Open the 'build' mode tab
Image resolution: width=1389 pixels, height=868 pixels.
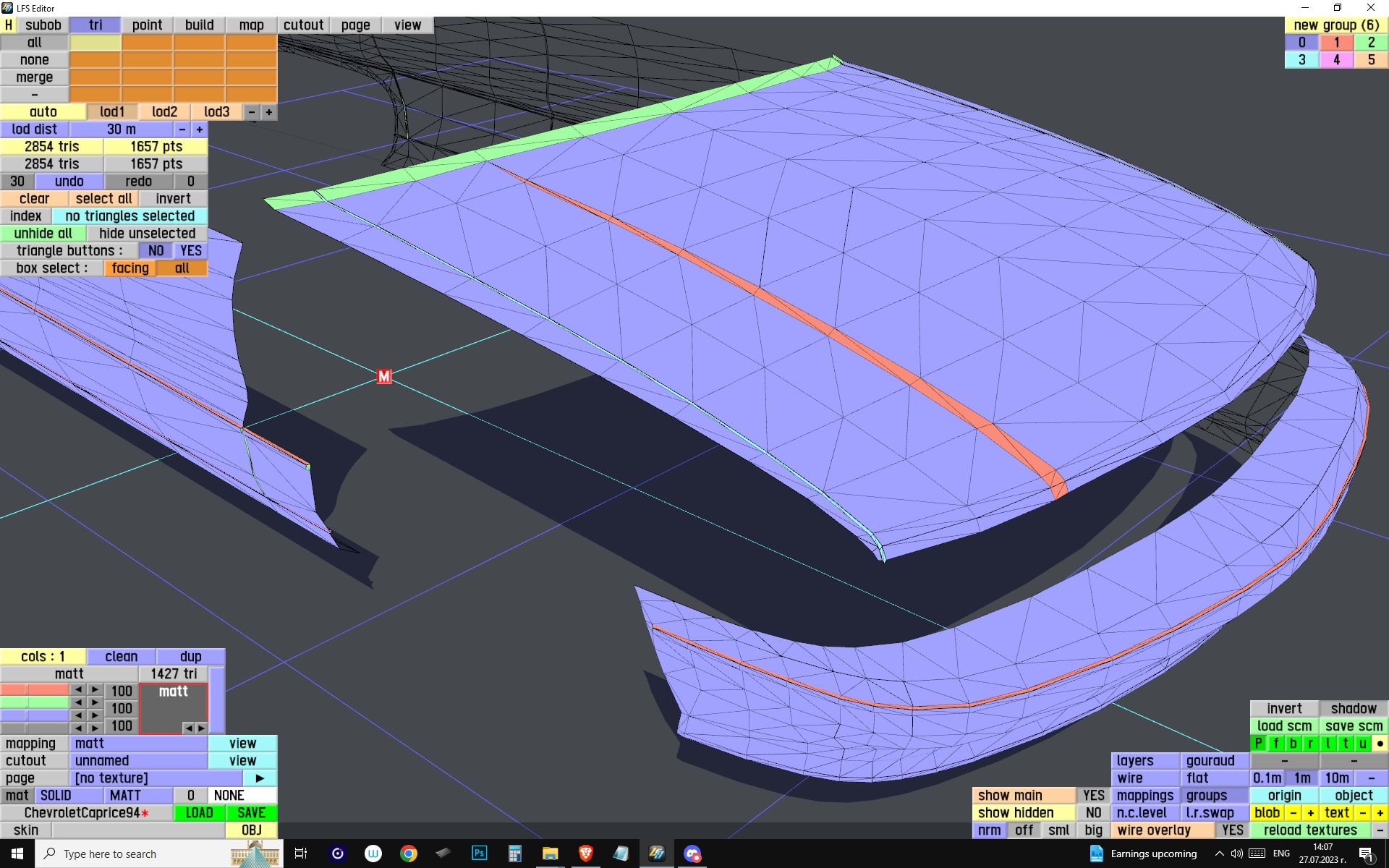pos(199,25)
